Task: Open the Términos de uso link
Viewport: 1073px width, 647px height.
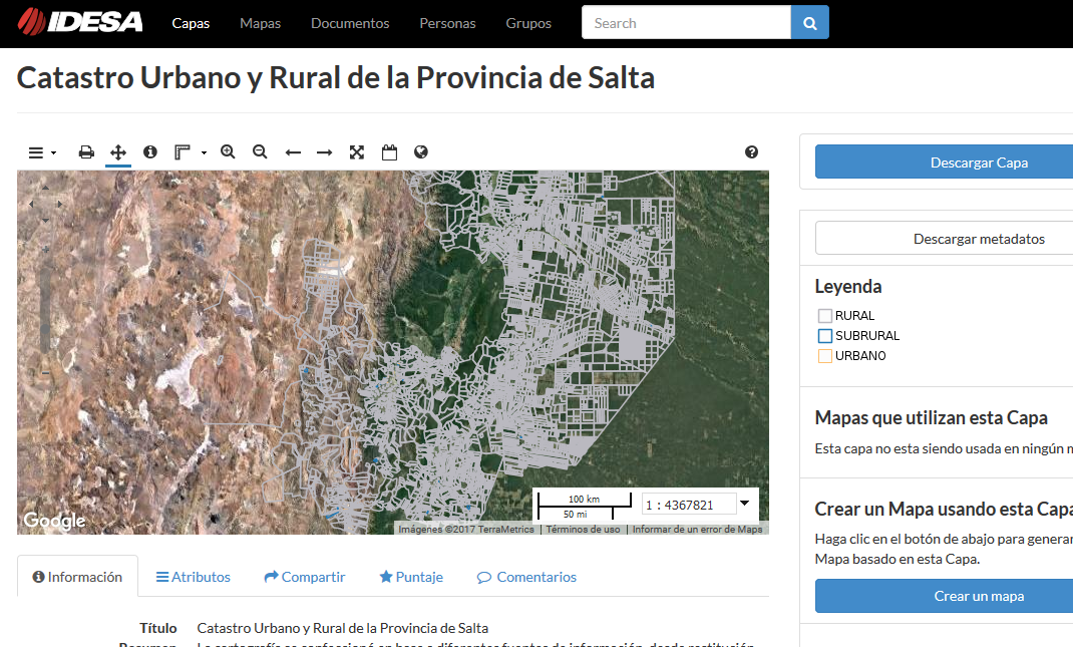Action: [x=583, y=529]
